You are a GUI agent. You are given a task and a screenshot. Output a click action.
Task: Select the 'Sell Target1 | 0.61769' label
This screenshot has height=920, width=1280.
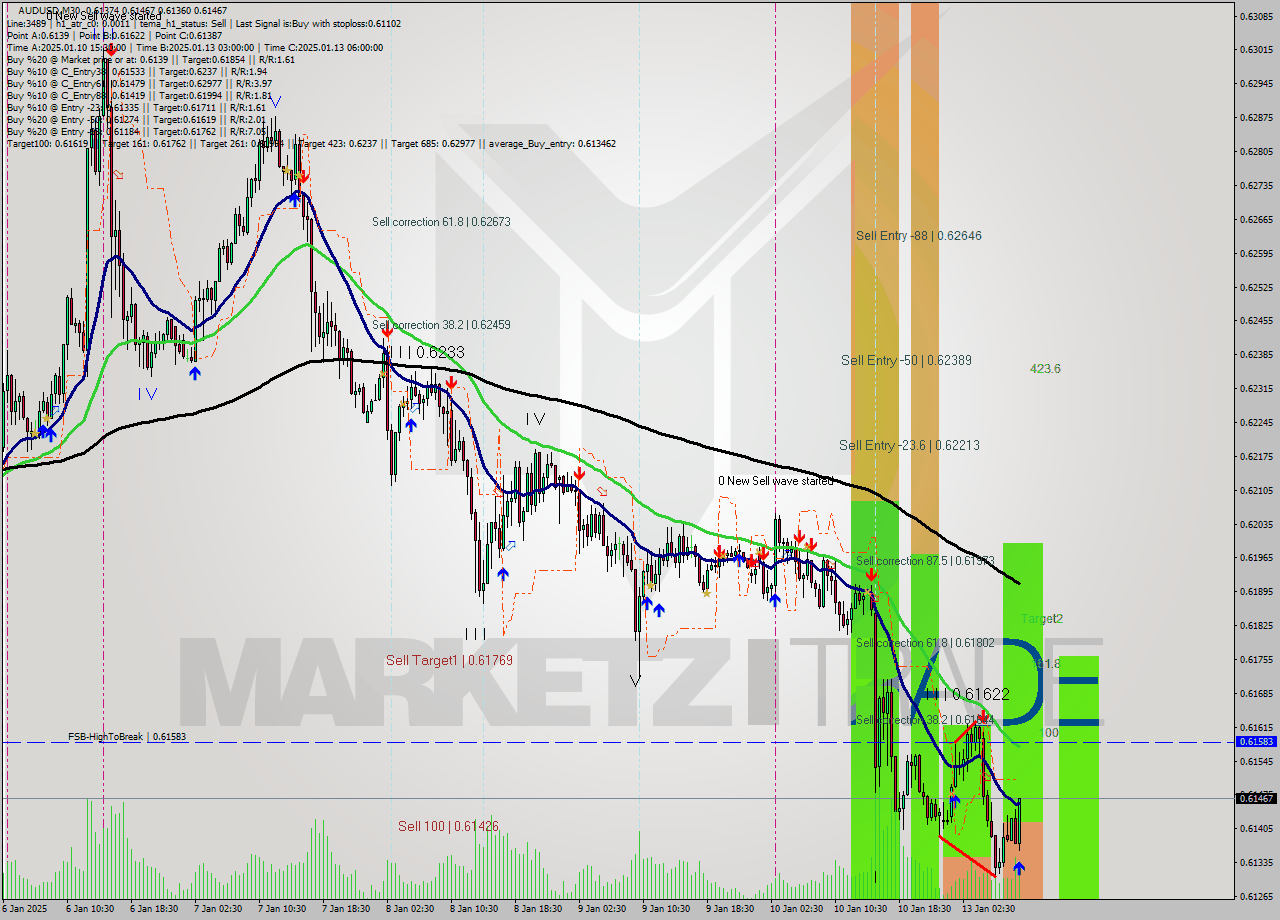tap(449, 661)
